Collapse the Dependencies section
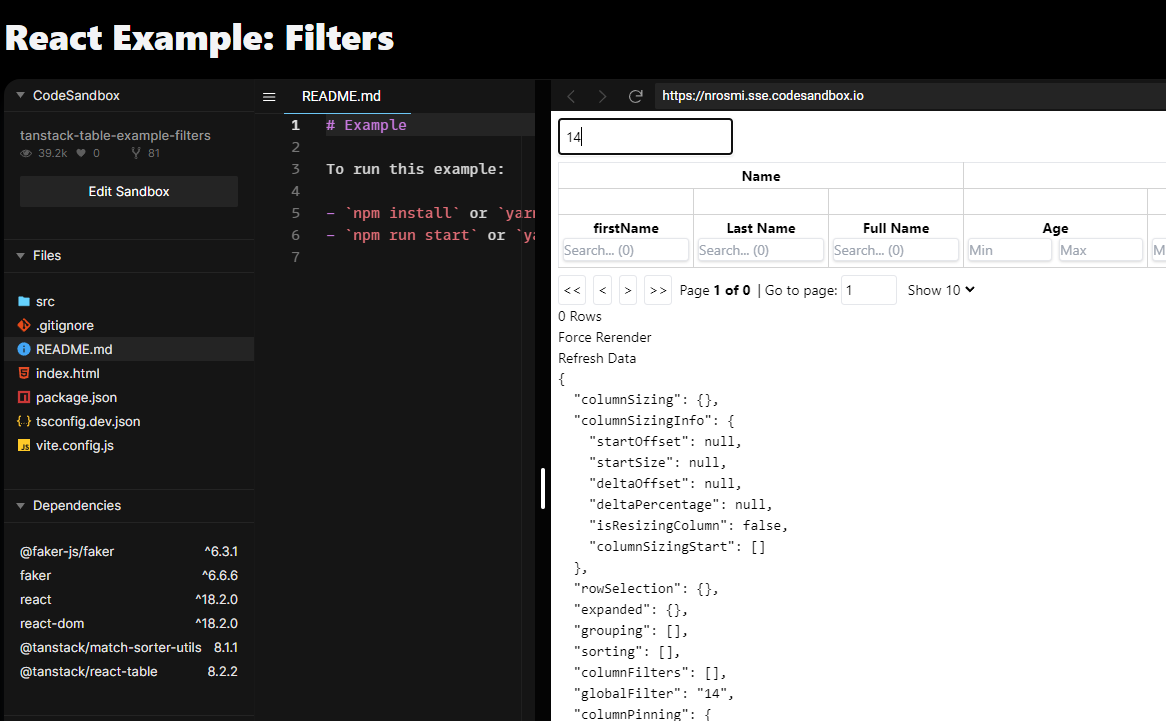The height and width of the screenshot is (721, 1166). click(20, 505)
